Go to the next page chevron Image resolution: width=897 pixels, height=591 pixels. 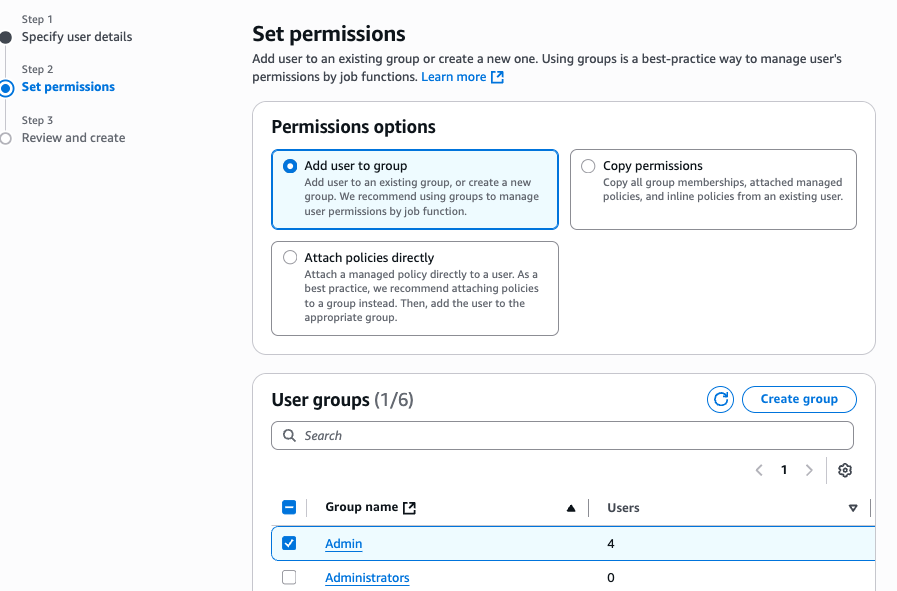(809, 470)
